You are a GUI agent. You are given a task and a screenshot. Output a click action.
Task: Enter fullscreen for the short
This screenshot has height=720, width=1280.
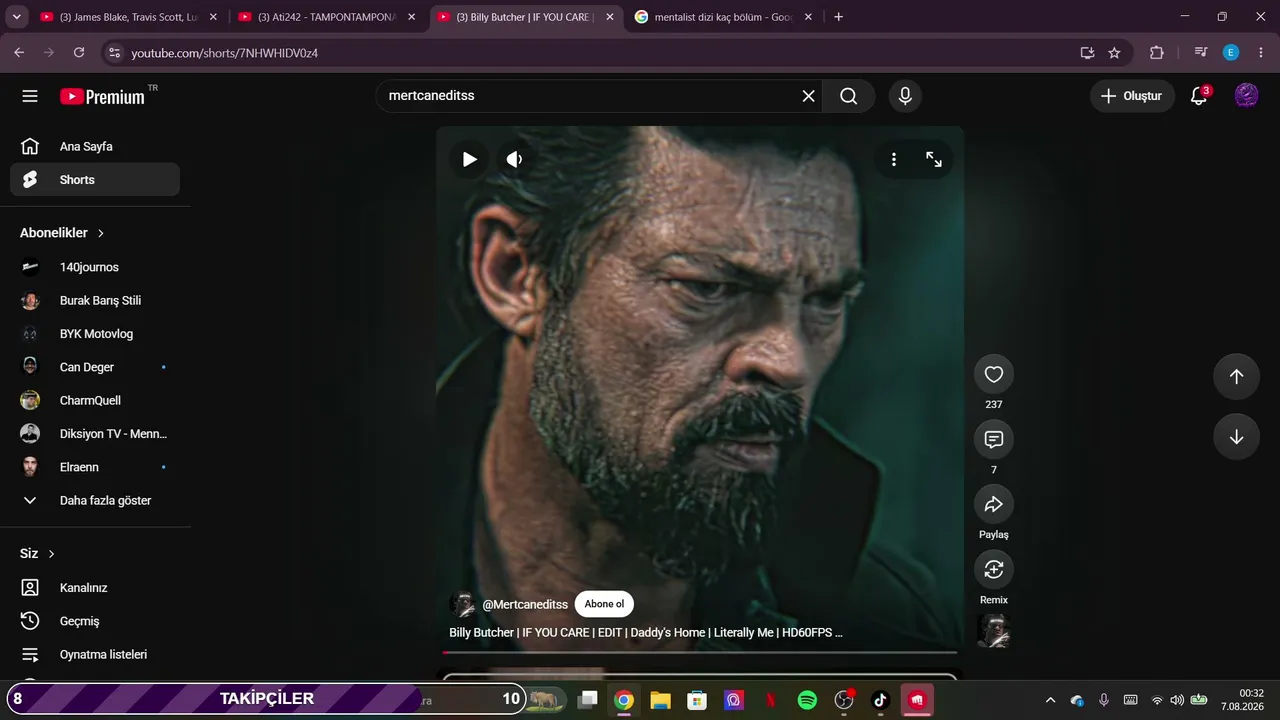point(934,159)
